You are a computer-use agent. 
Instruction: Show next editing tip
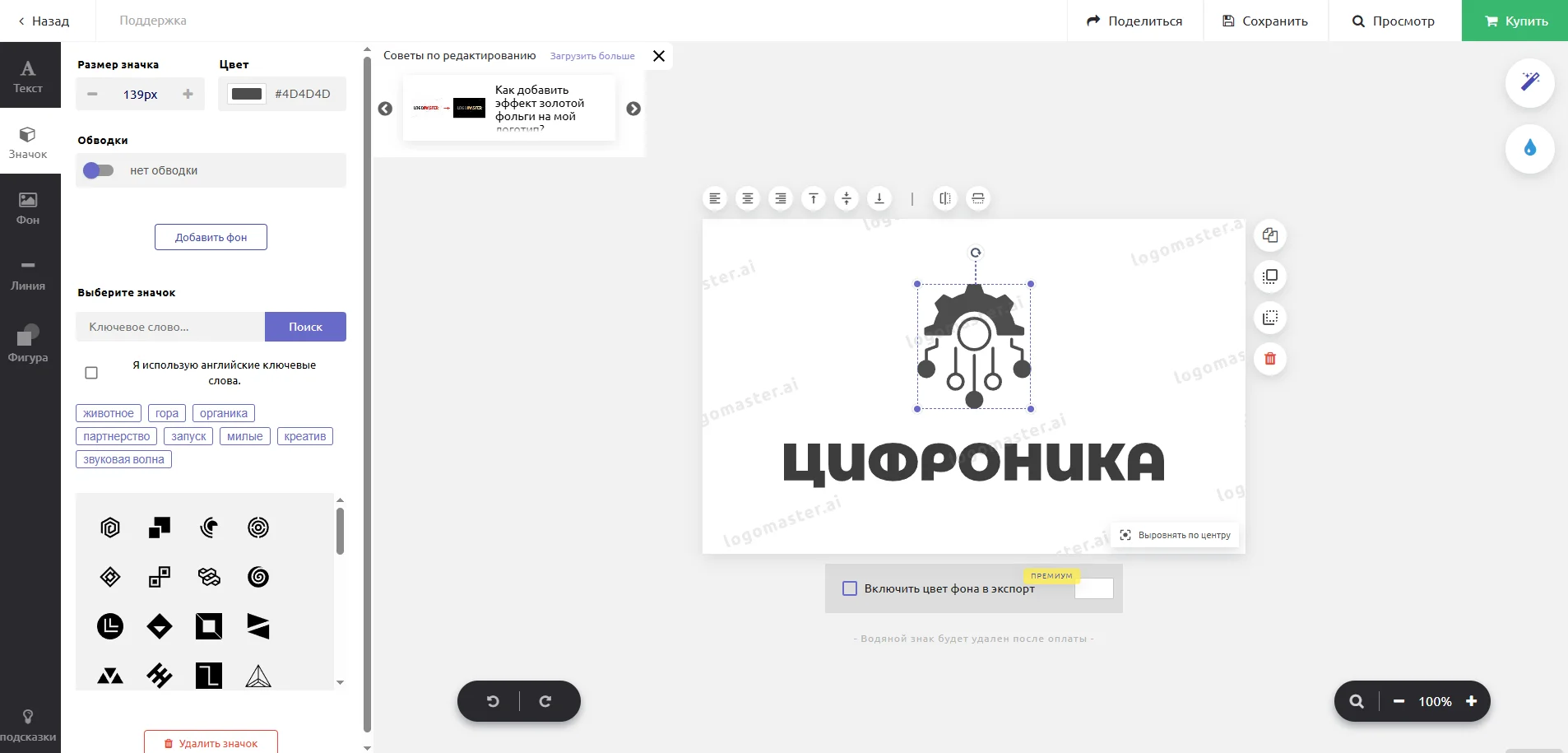[633, 109]
